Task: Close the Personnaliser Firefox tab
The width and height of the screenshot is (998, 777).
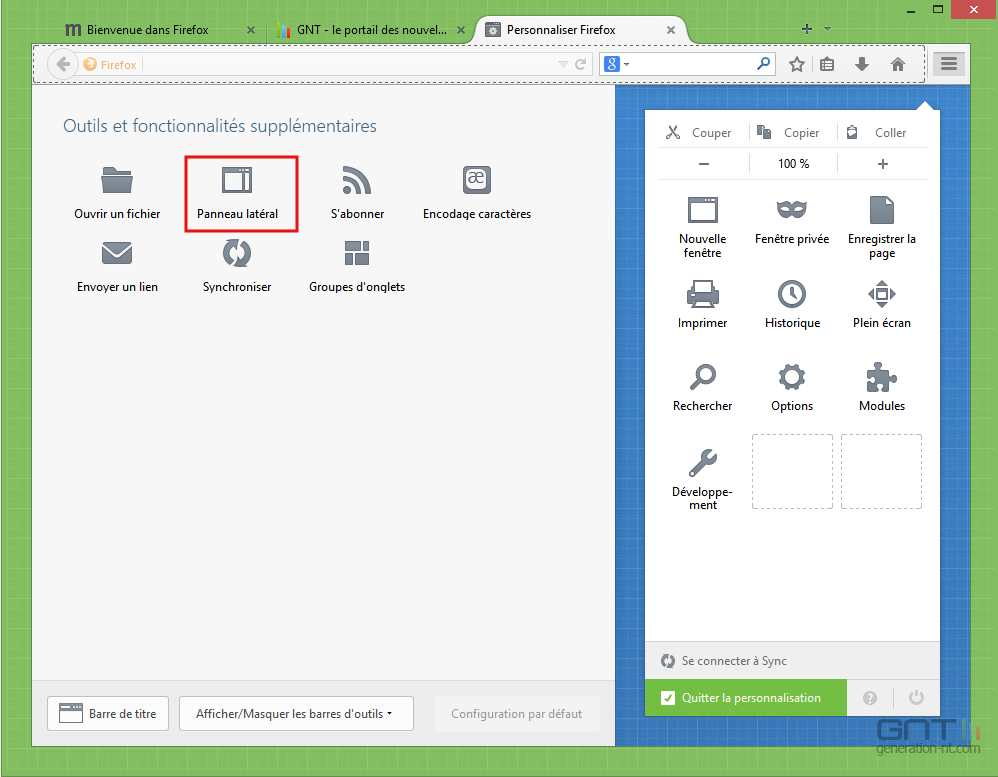Action: [671, 30]
